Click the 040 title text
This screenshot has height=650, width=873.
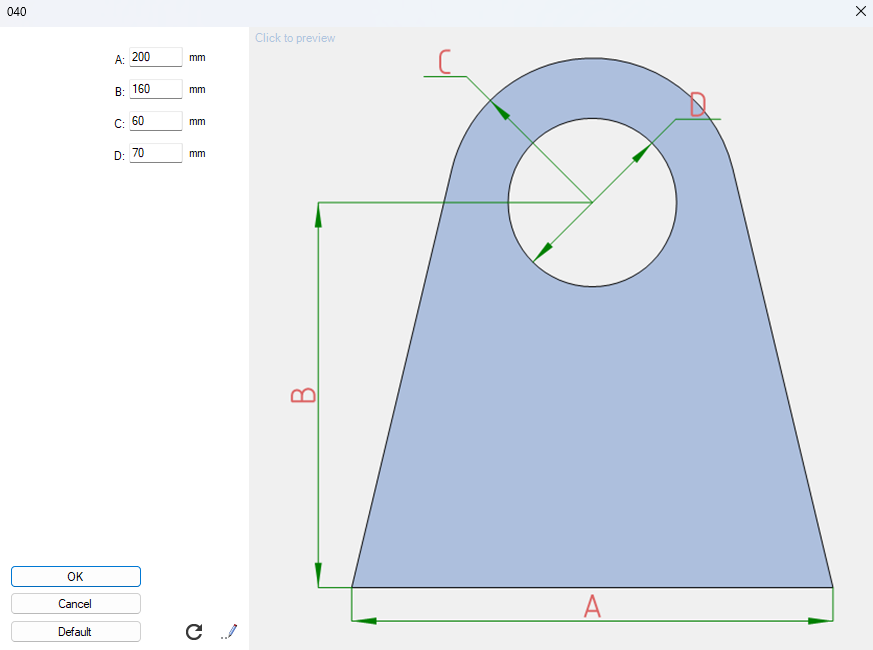tap(17, 11)
